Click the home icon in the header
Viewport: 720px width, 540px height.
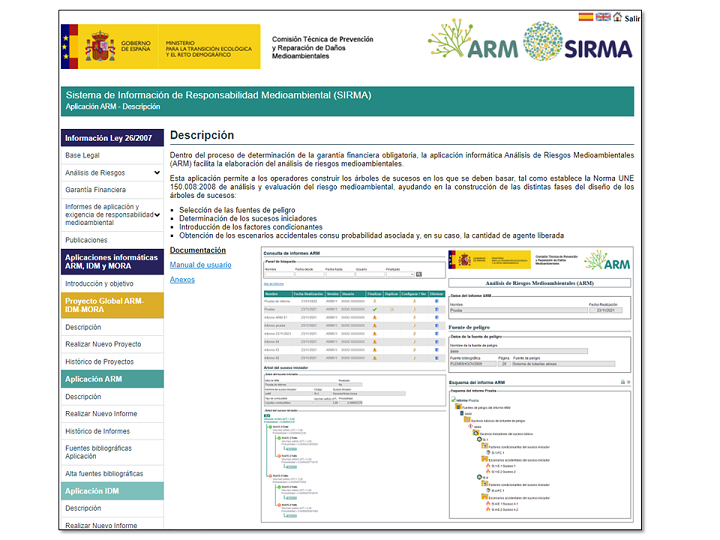(619, 17)
